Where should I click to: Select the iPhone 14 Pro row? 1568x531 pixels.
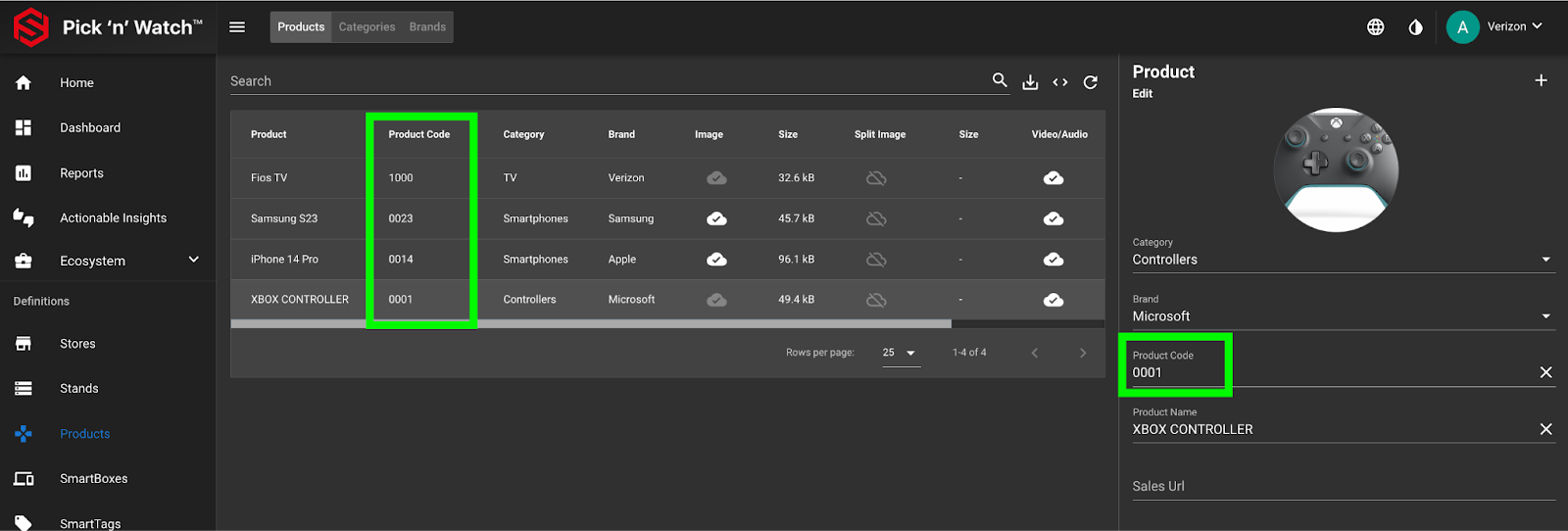click(x=667, y=260)
